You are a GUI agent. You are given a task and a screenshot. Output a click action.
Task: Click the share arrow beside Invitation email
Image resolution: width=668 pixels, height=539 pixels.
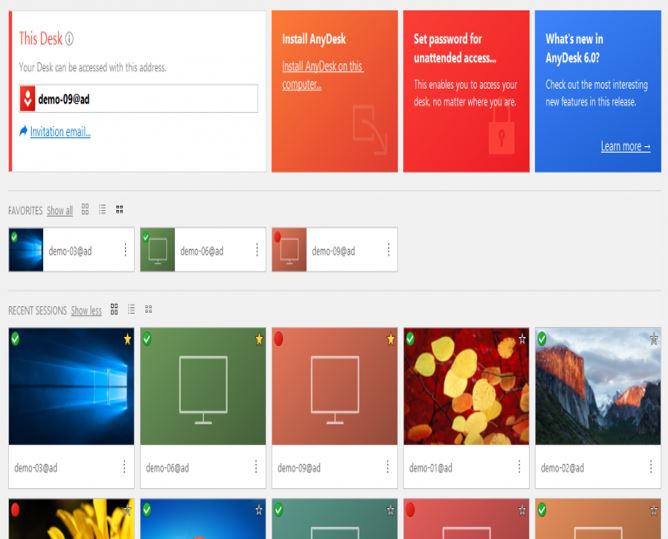tap(23, 131)
